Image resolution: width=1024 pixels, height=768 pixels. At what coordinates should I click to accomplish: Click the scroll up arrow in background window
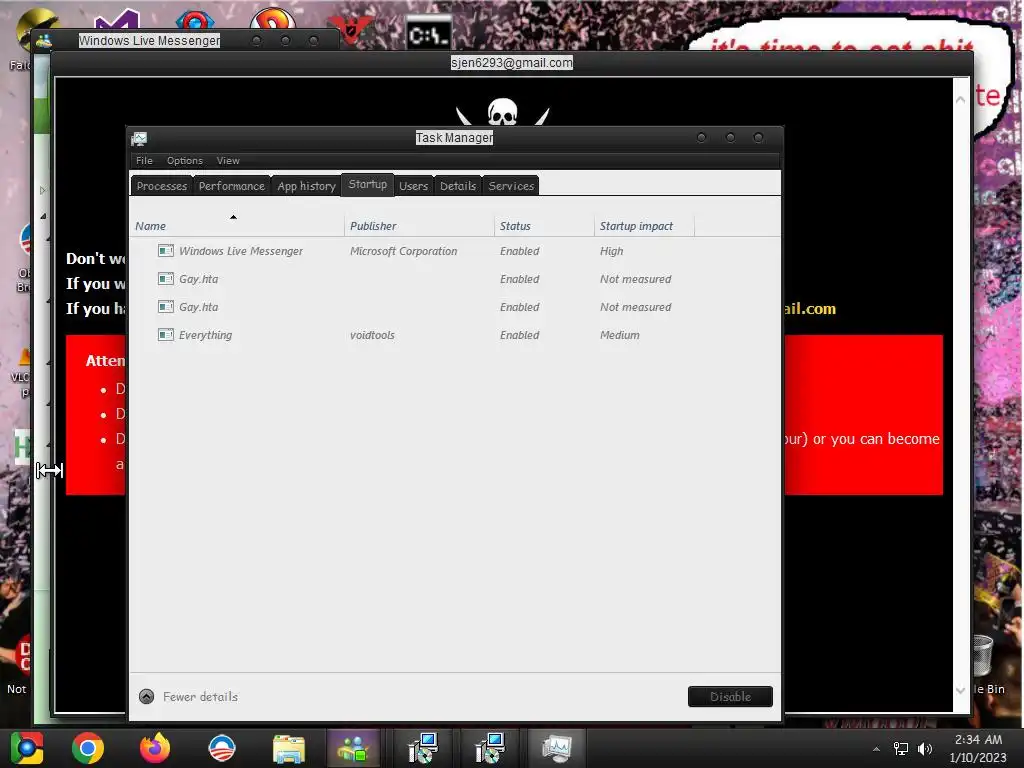[x=960, y=99]
